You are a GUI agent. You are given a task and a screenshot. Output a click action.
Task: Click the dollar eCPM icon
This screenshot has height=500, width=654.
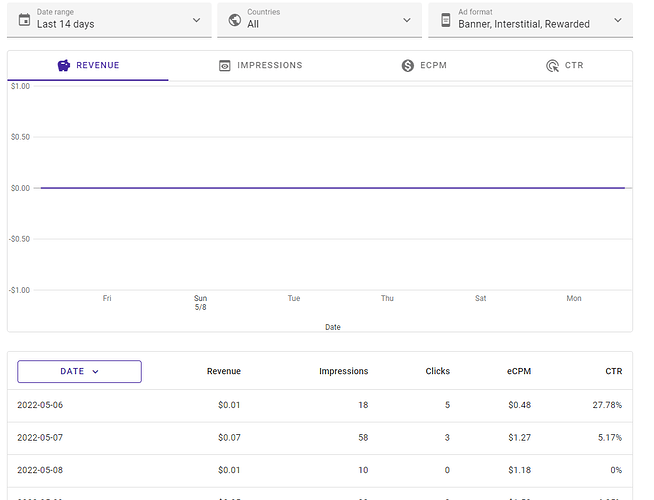[x=408, y=65]
